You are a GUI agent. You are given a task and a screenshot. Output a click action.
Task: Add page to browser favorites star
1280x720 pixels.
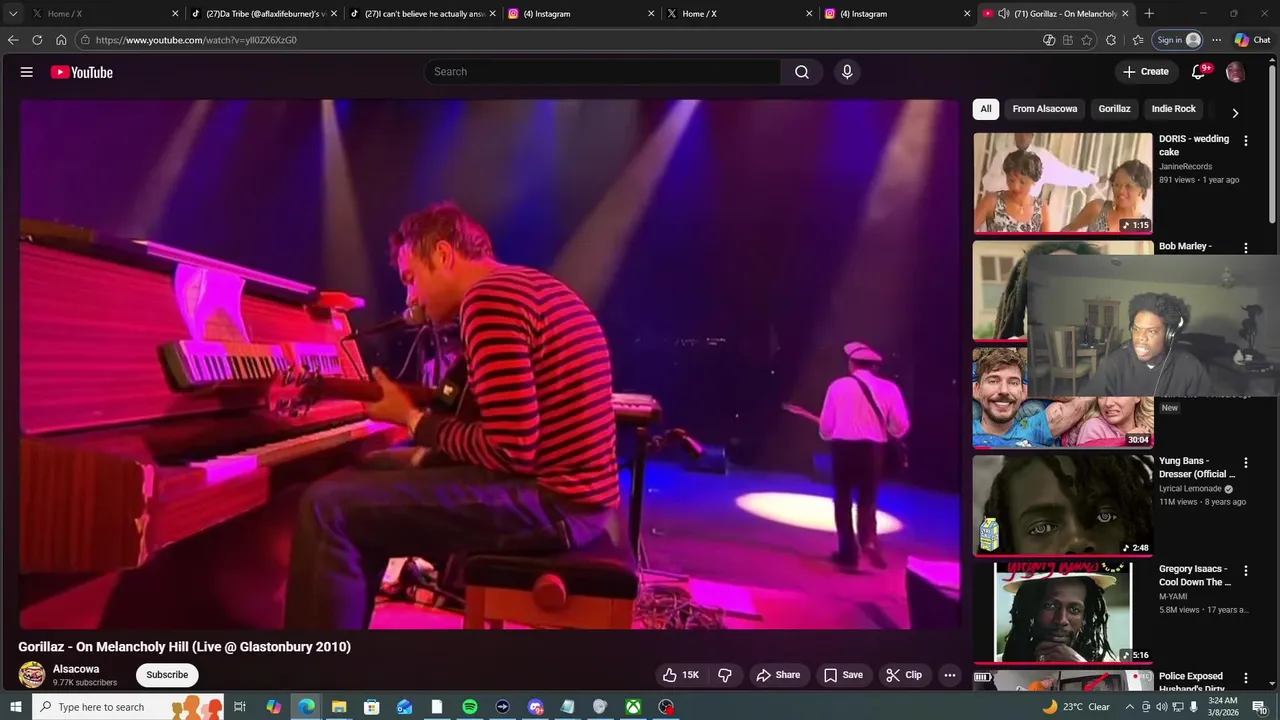point(1087,40)
